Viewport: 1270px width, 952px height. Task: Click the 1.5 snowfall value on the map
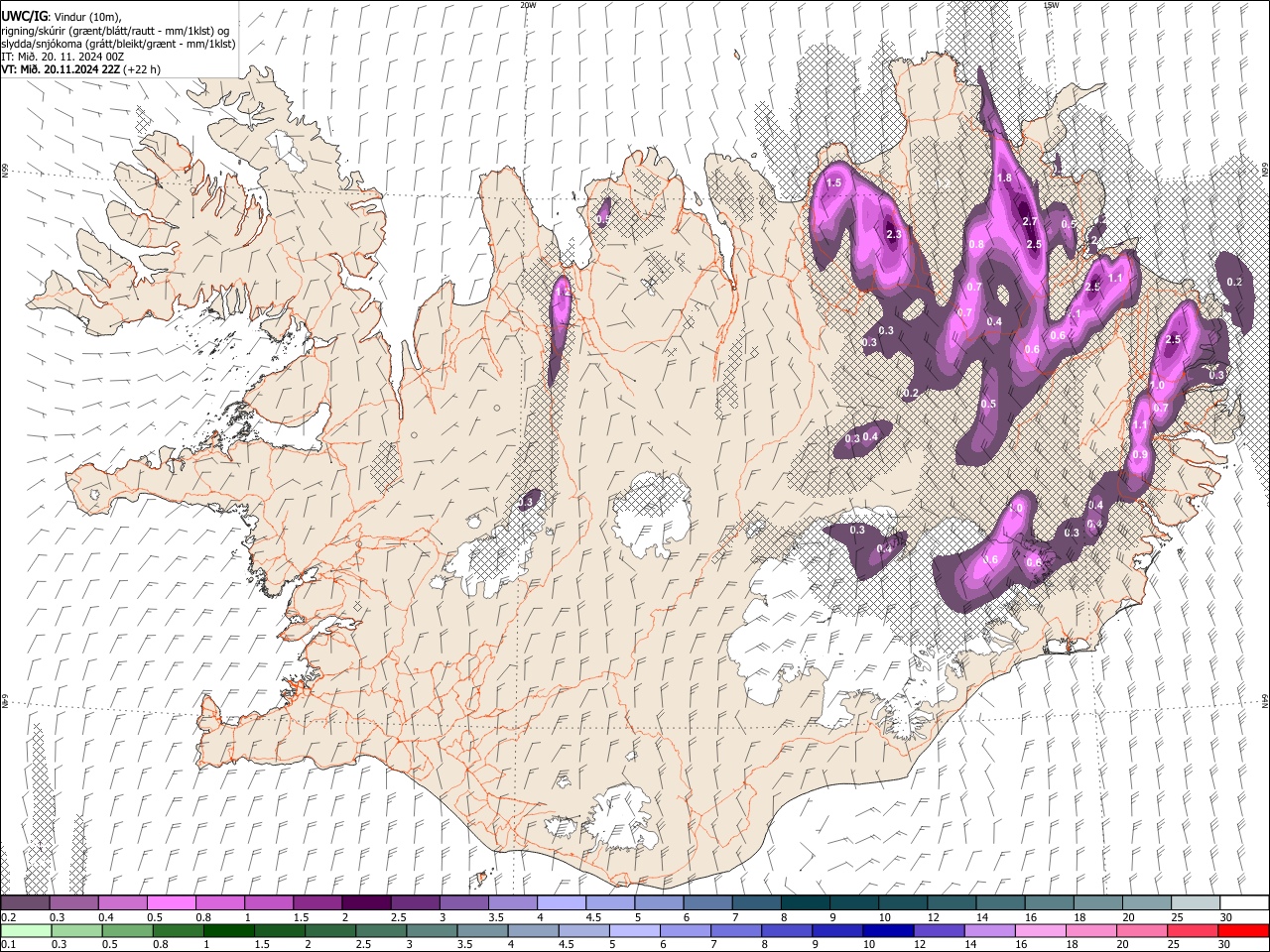833,183
